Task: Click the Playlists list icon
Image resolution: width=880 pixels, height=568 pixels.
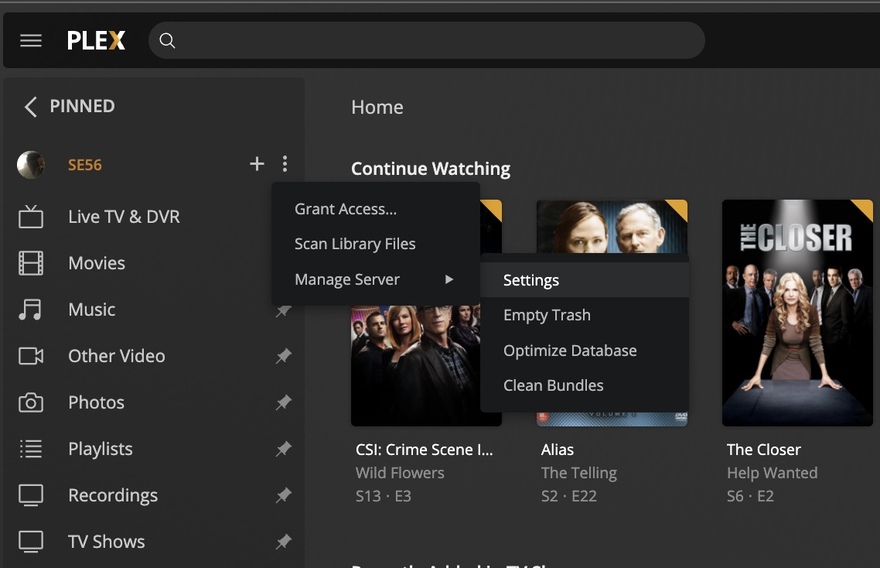Action: pyautogui.click(x=31, y=449)
